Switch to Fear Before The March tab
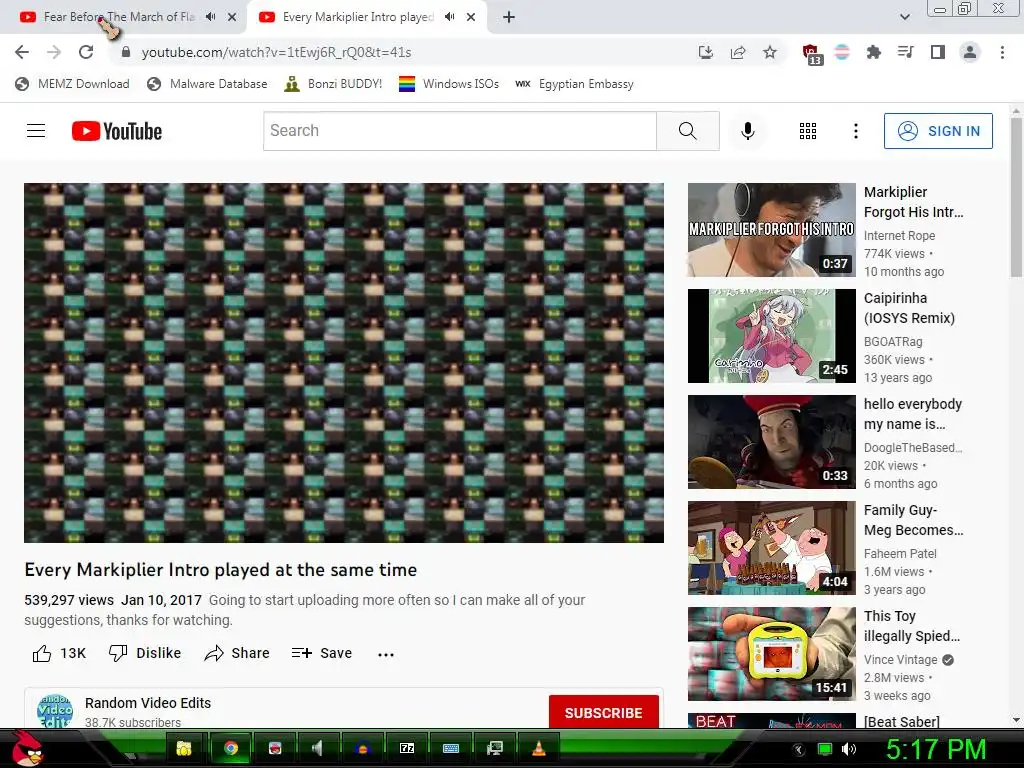This screenshot has width=1024, height=768. 119,17
